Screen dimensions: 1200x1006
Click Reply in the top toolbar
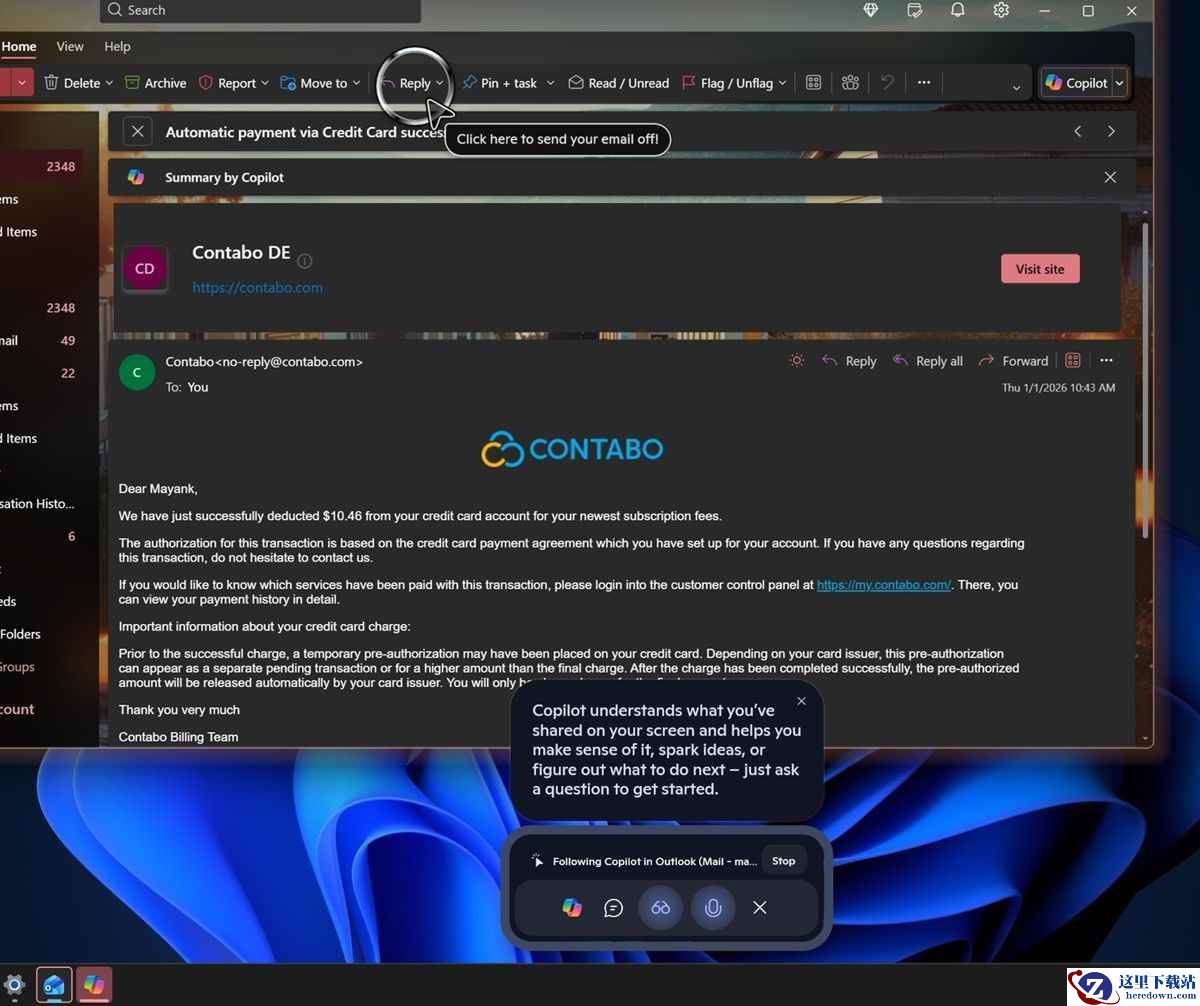(405, 83)
